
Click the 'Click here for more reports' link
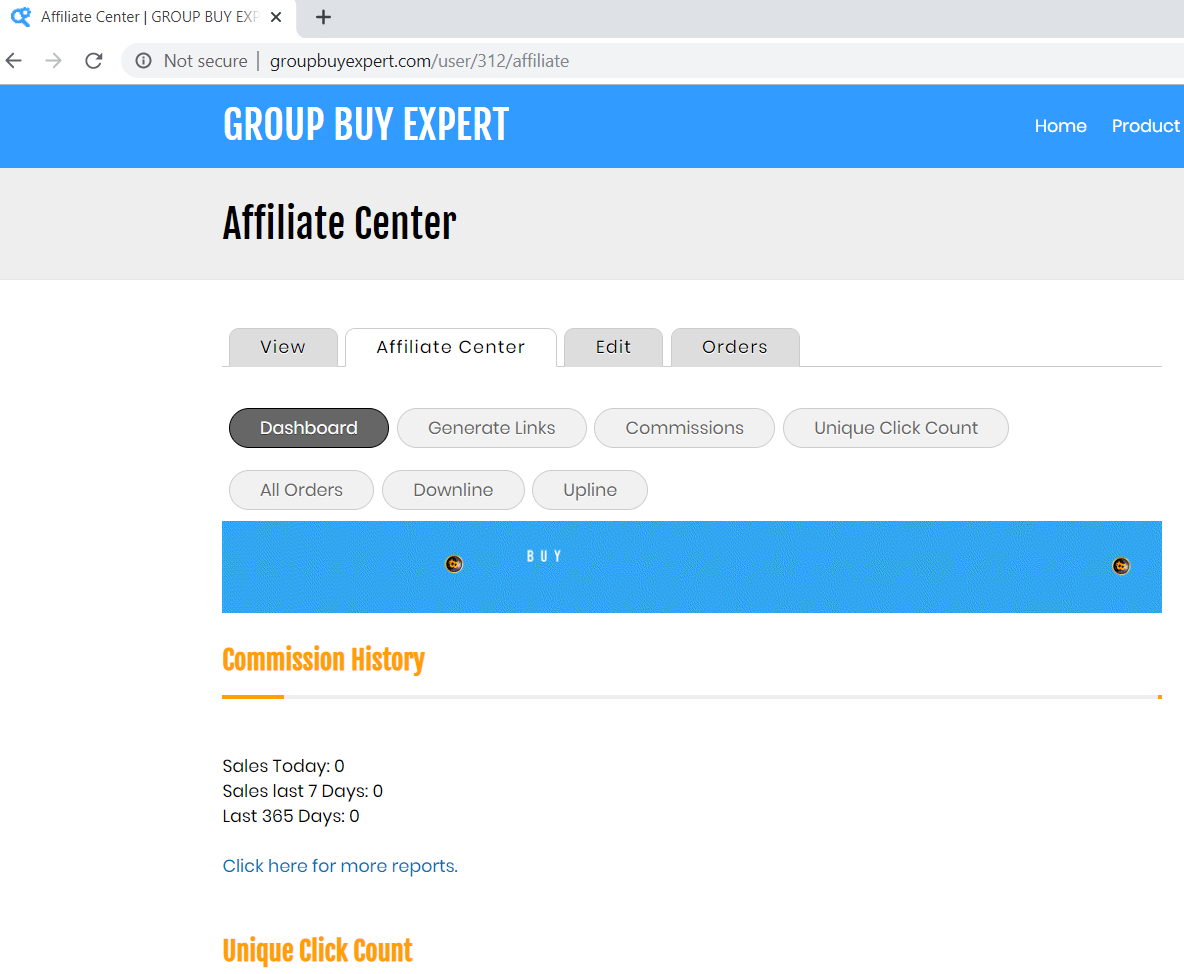340,866
